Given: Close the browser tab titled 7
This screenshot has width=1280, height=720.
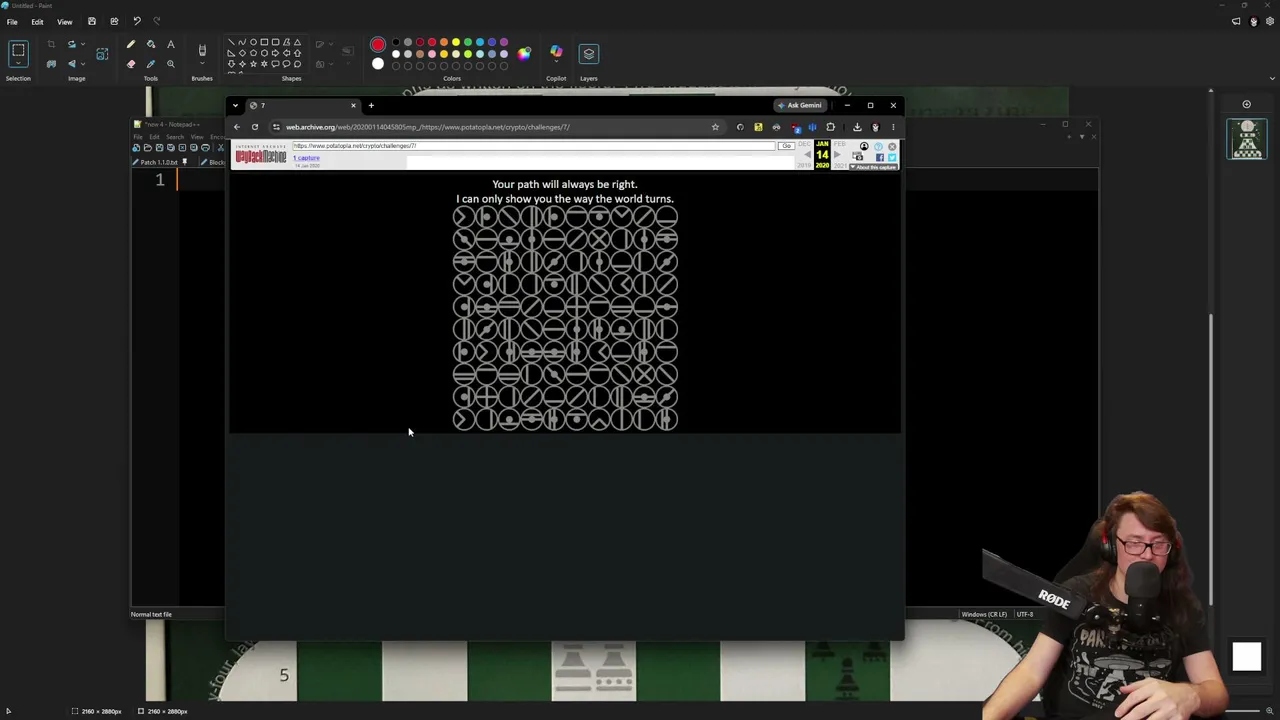Looking at the screenshot, I should coord(353,105).
